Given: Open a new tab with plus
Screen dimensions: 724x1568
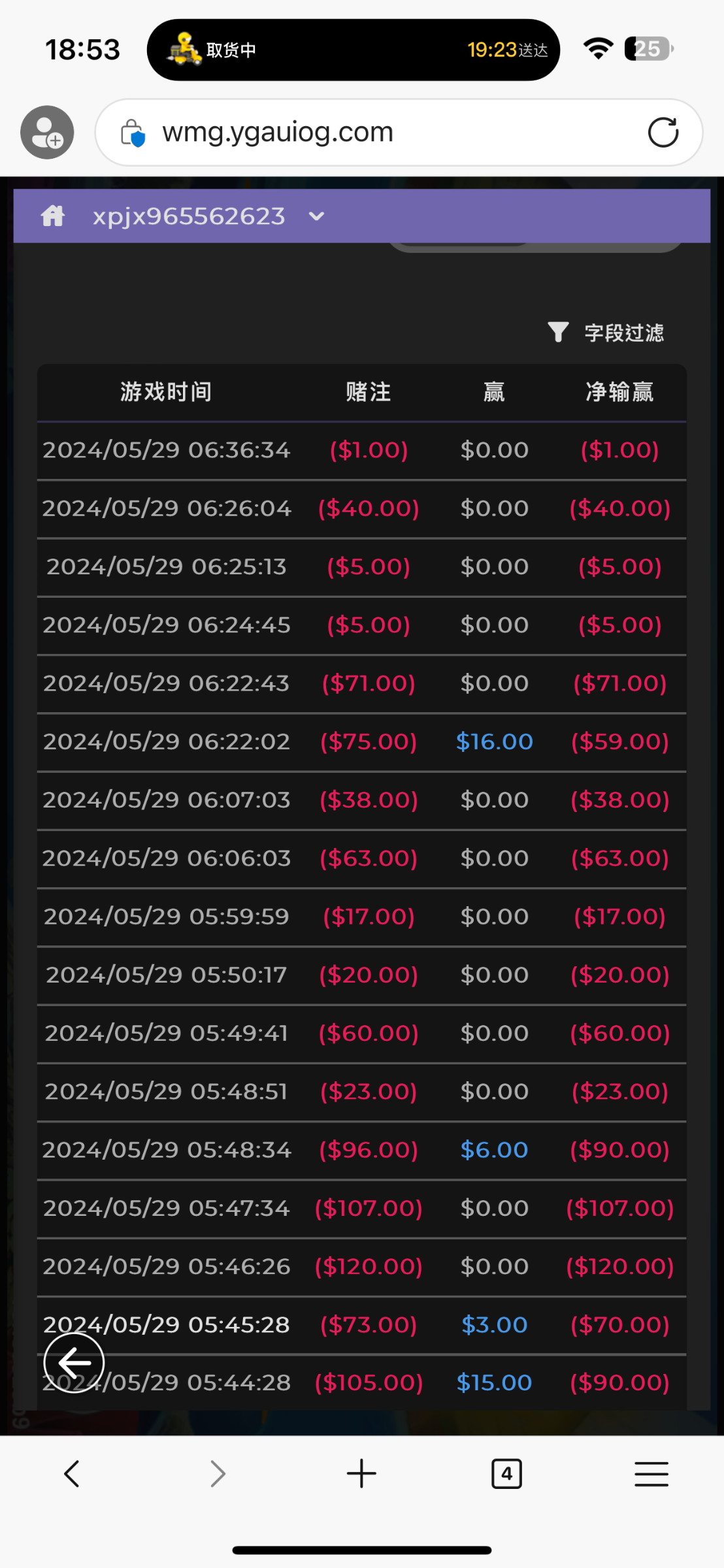Looking at the screenshot, I should click(x=361, y=1474).
